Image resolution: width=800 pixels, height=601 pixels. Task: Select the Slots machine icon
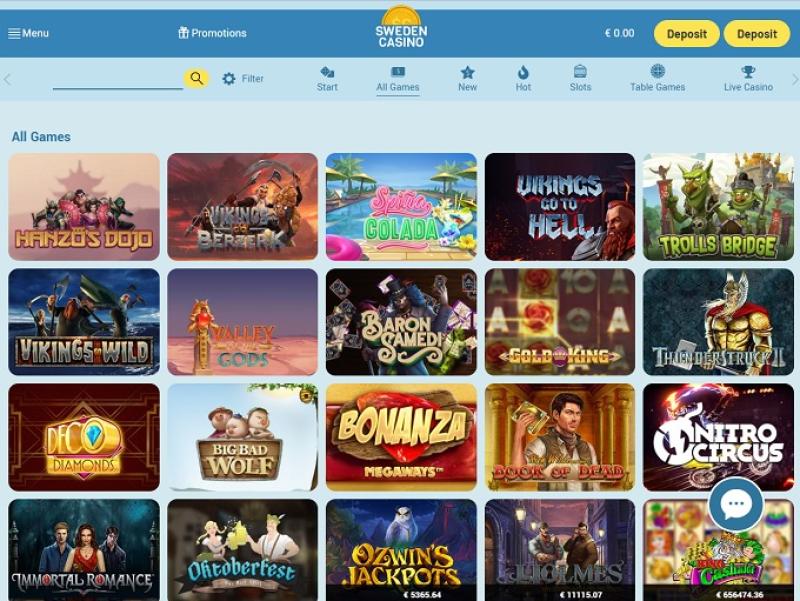coord(580,71)
